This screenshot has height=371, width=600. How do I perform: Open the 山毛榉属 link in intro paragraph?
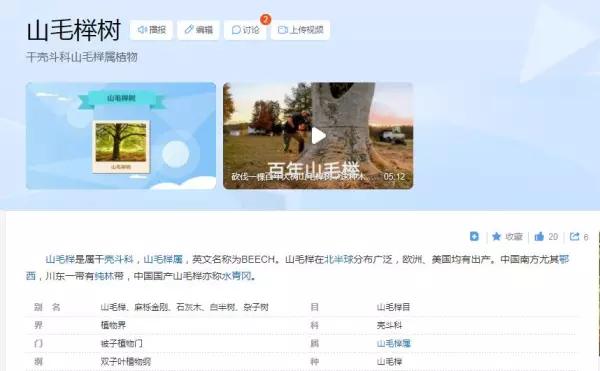163,259
